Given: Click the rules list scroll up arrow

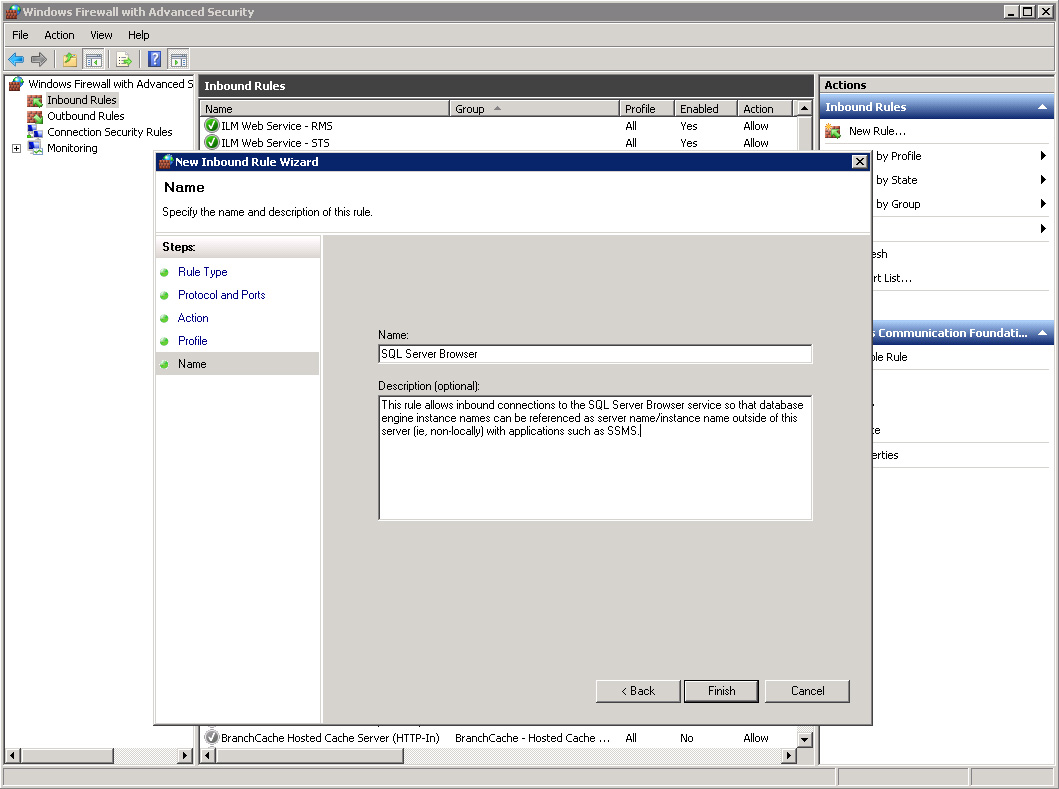Looking at the screenshot, I should (x=804, y=109).
